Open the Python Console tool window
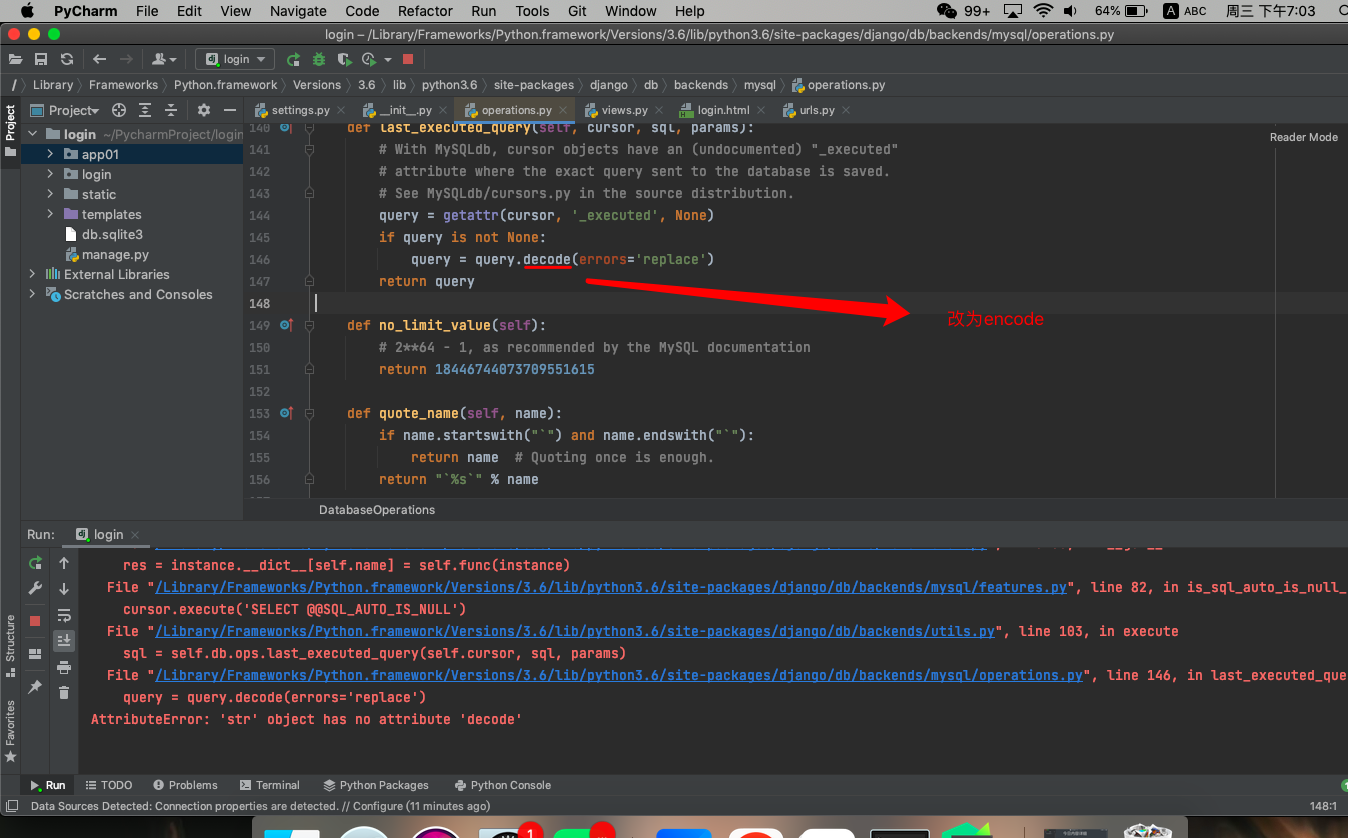 [503, 785]
